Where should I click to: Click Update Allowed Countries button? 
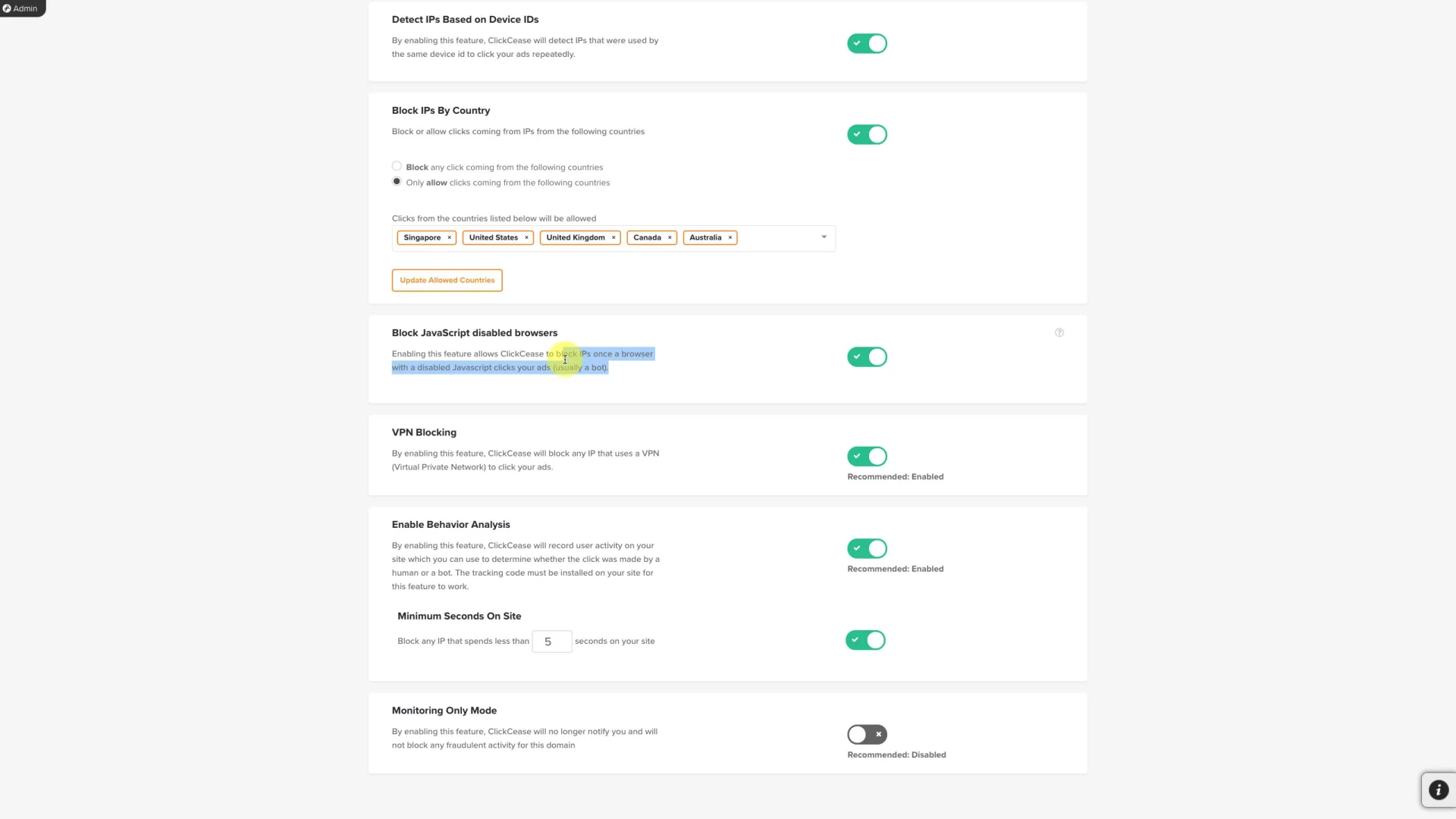447,281
